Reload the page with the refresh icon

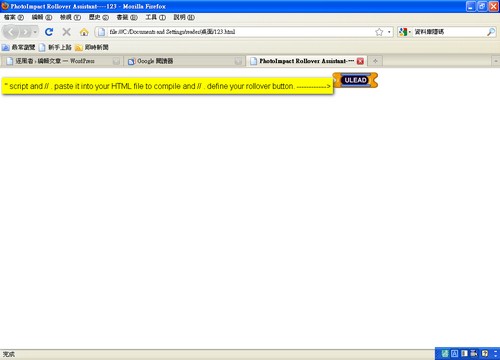click(49, 32)
